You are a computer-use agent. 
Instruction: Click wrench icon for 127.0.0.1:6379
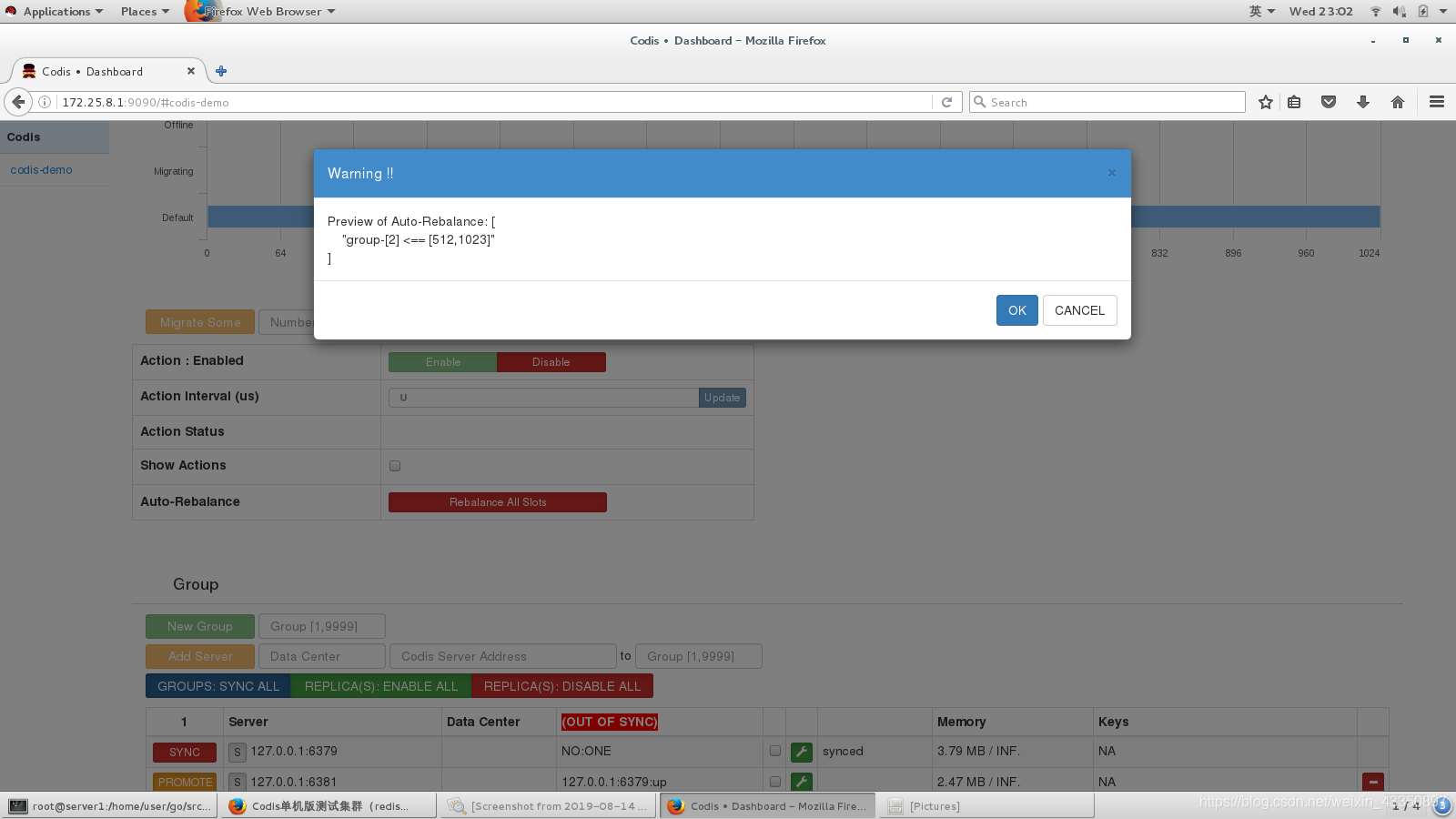[x=802, y=752]
